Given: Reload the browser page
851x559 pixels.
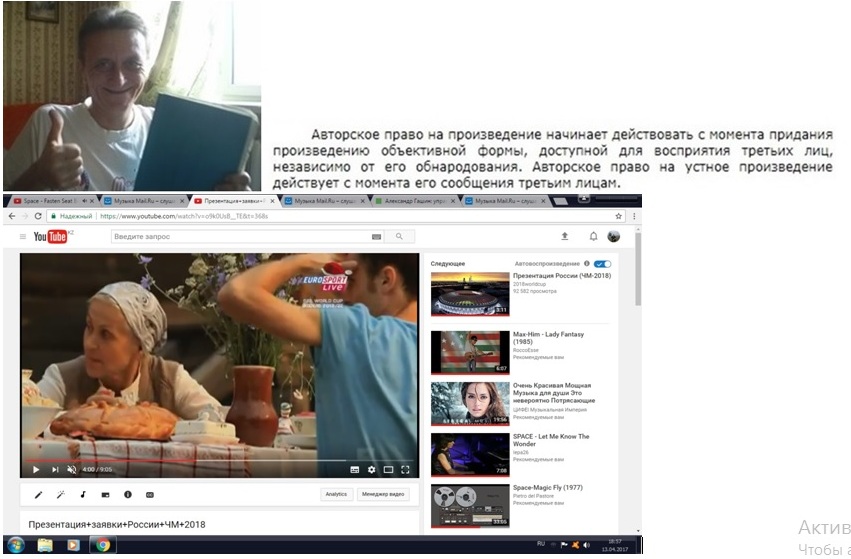Looking at the screenshot, I should 38,216.
